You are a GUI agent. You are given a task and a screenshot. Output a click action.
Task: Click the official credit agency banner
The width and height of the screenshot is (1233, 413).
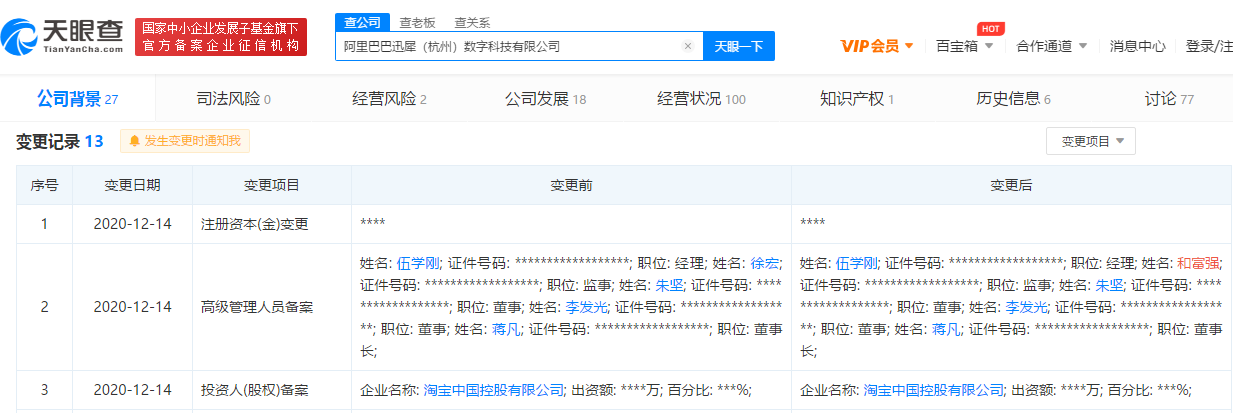pos(221,37)
